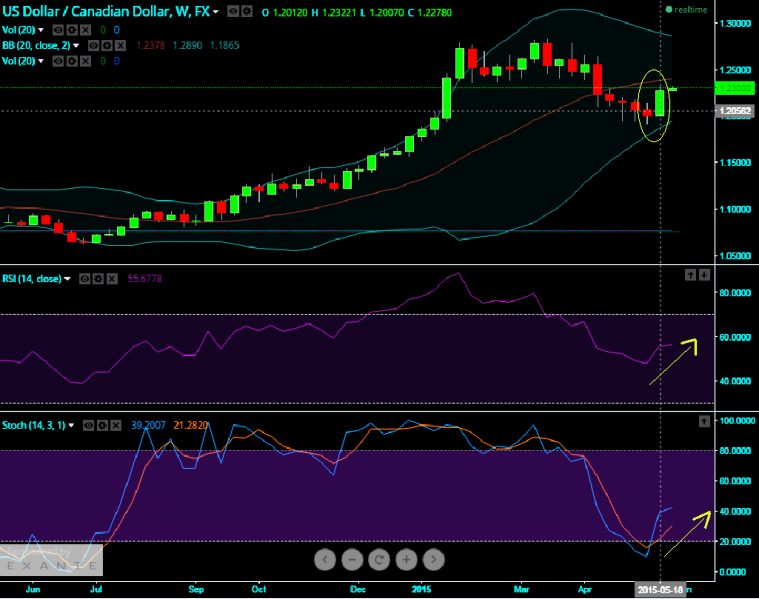The height and width of the screenshot is (599, 759).
Task: Click the US Dollar / Canadian Dollar, W, FX title
Action: point(106,12)
